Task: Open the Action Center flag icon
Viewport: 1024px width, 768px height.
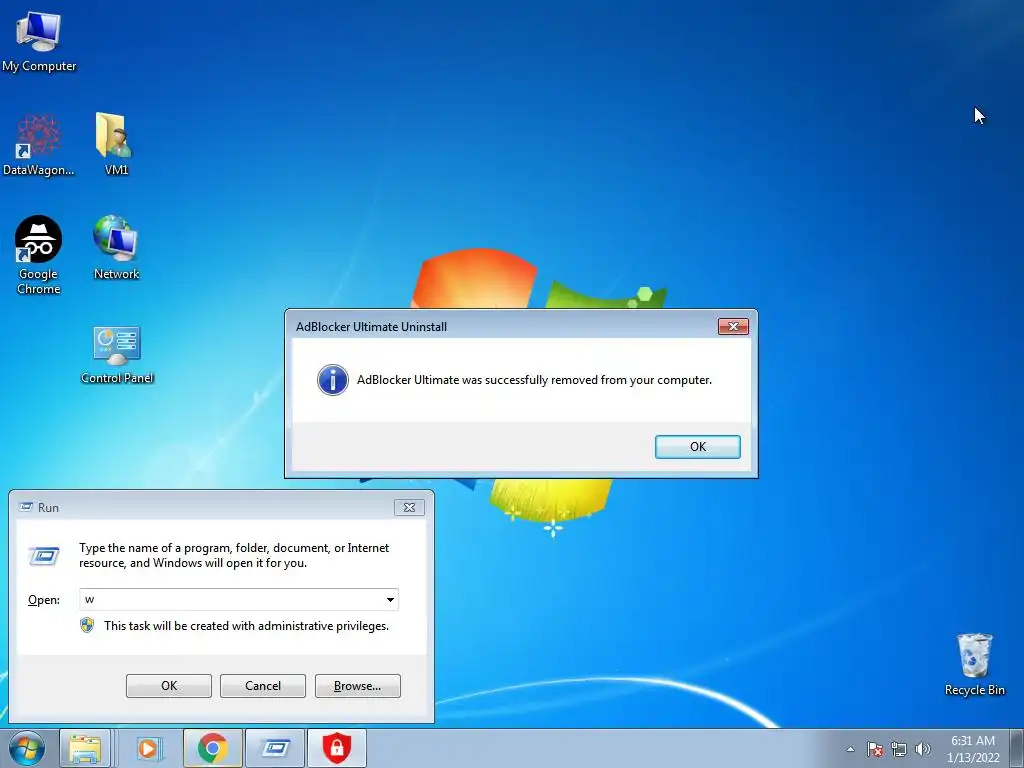Action: click(x=875, y=749)
